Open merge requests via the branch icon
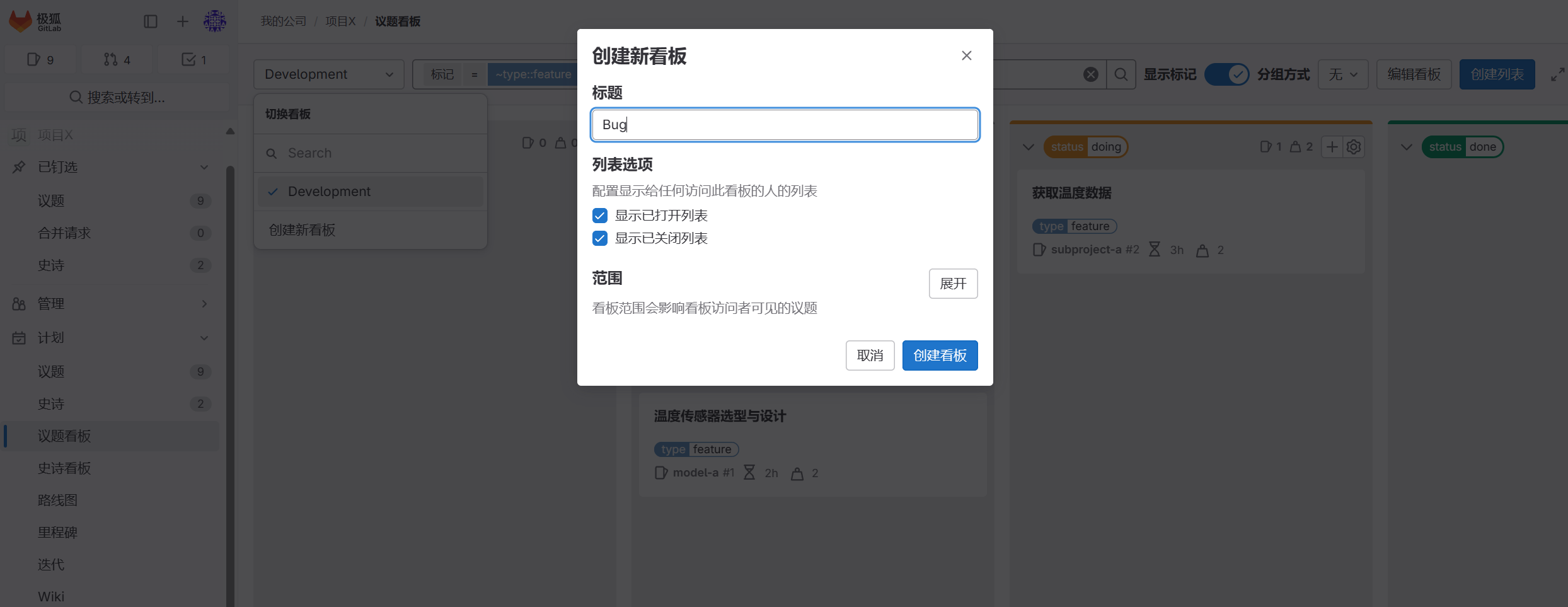Screen dimensions: 1568x607 116,59
